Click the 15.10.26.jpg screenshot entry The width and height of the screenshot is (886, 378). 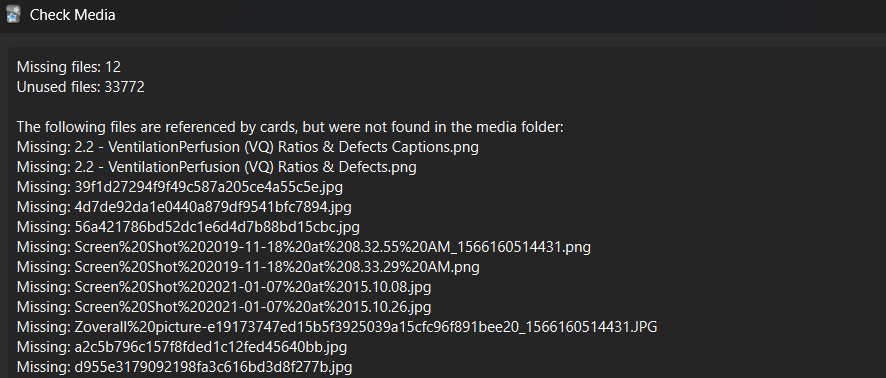(x=224, y=307)
